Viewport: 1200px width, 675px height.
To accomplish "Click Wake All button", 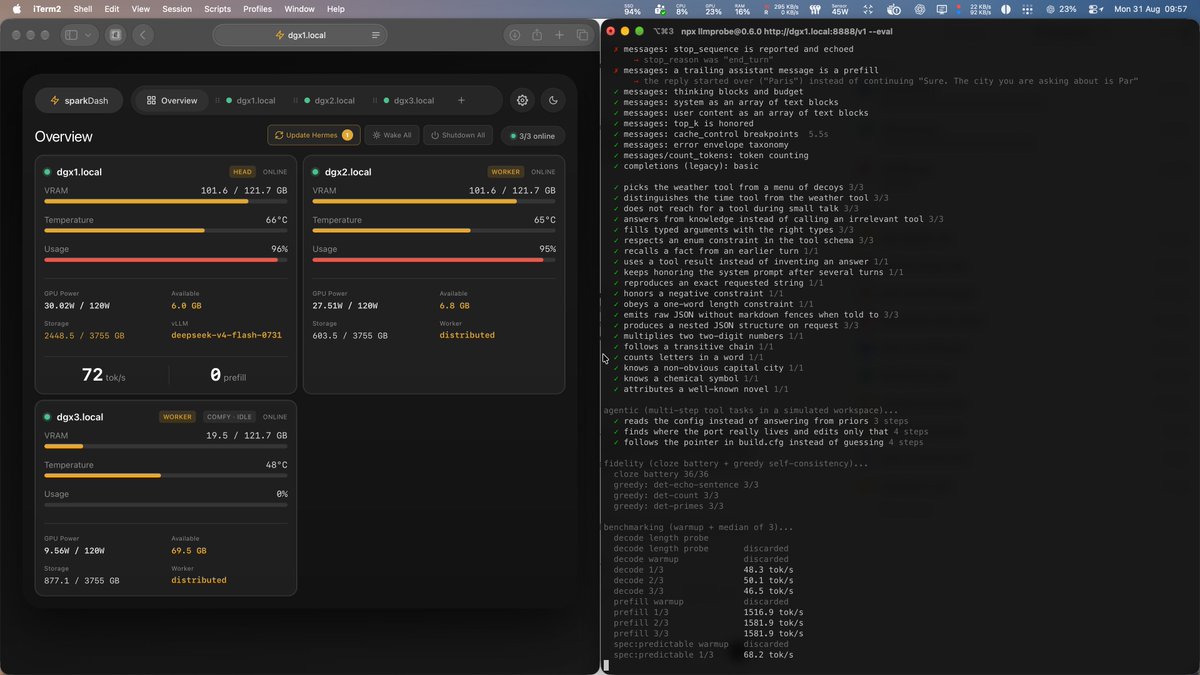I will pyautogui.click(x=391, y=135).
